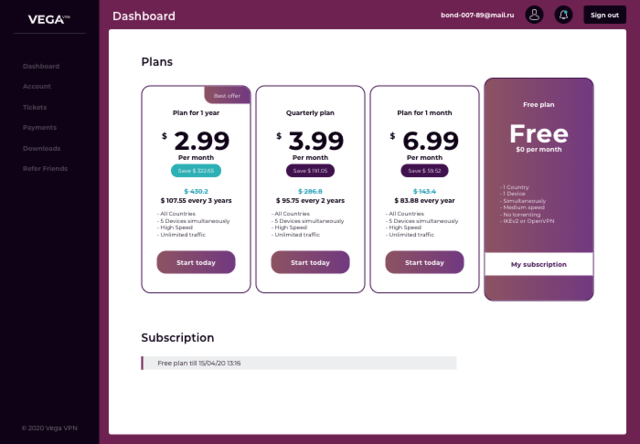Click the Best offer ribbon label
The width and height of the screenshot is (640, 444).
click(x=228, y=96)
